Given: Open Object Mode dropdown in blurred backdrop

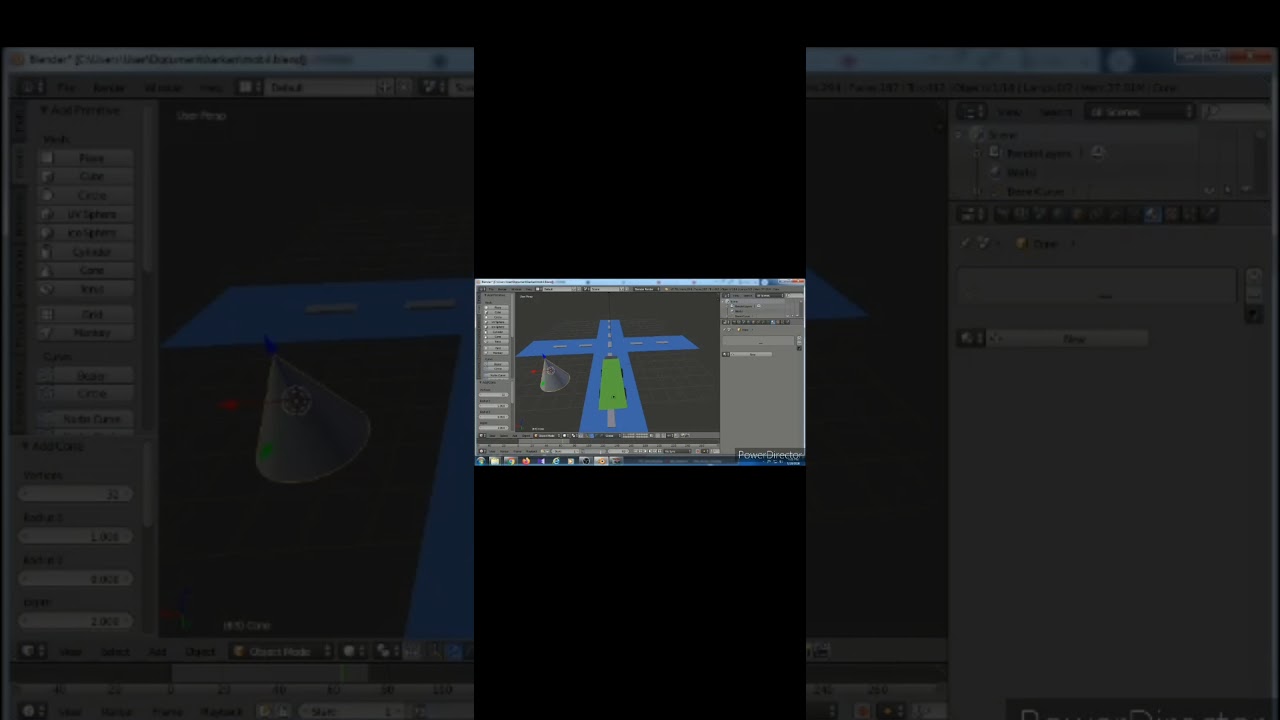Looking at the screenshot, I should 281,652.
